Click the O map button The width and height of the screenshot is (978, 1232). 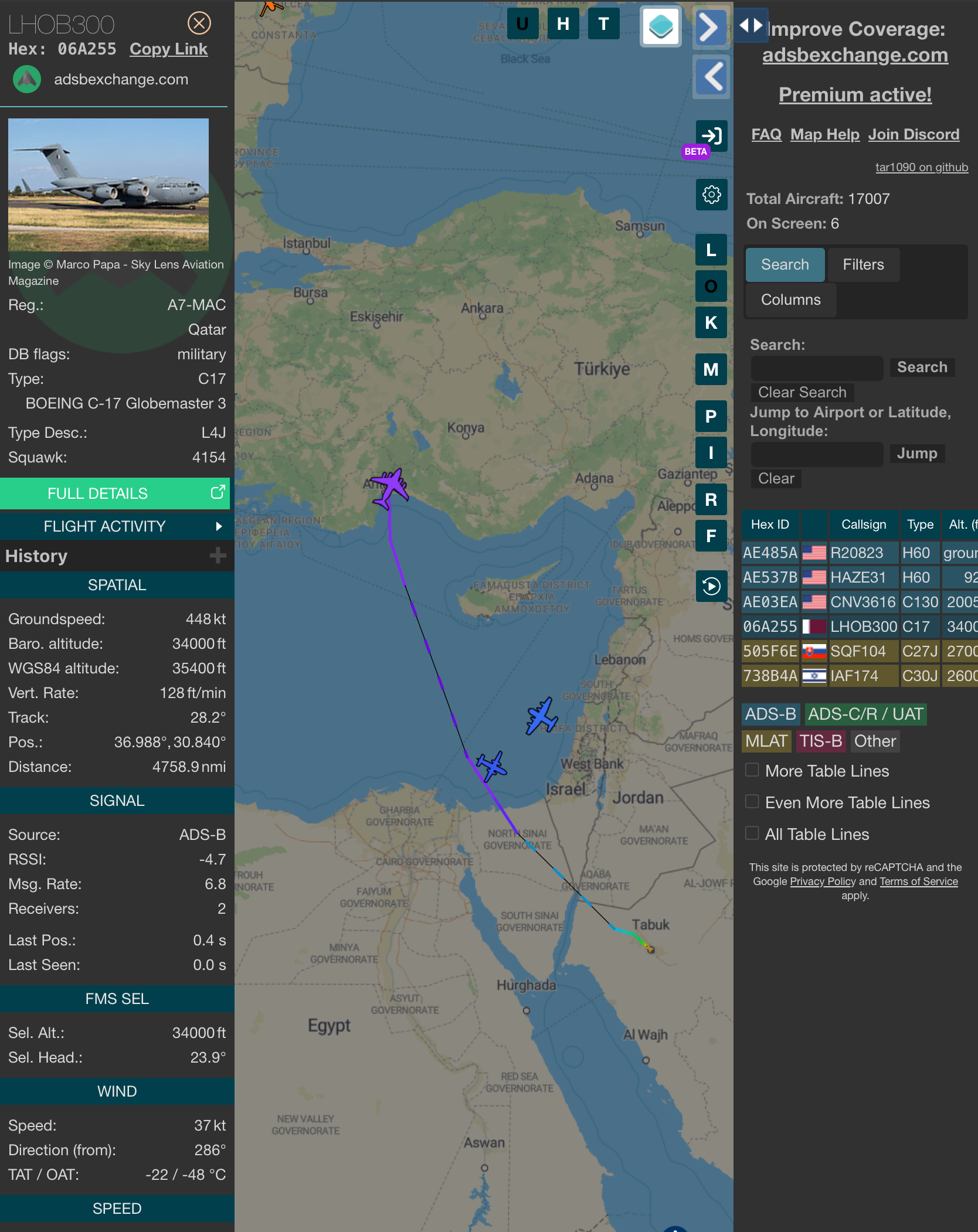[x=711, y=286]
